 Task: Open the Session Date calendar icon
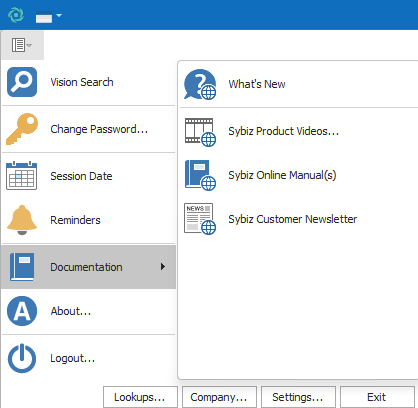pyautogui.click(x=22, y=176)
